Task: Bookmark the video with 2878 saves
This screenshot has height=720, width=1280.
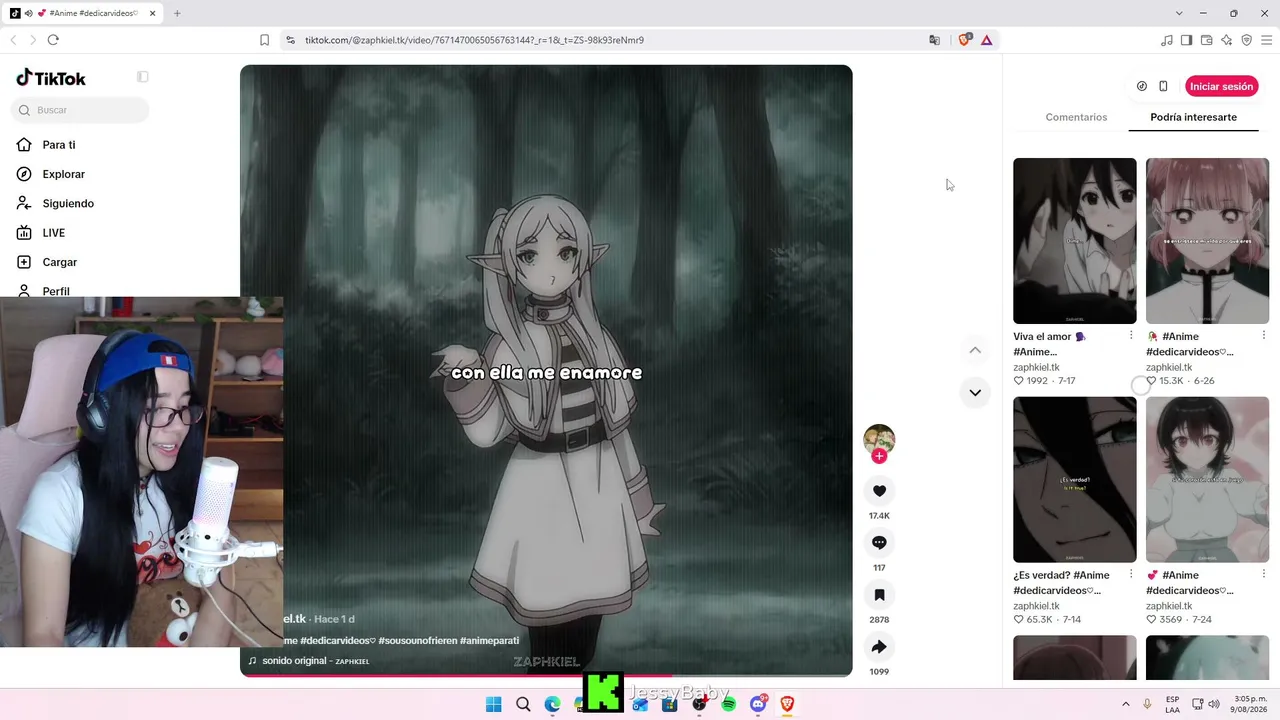Action: click(x=879, y=595)
